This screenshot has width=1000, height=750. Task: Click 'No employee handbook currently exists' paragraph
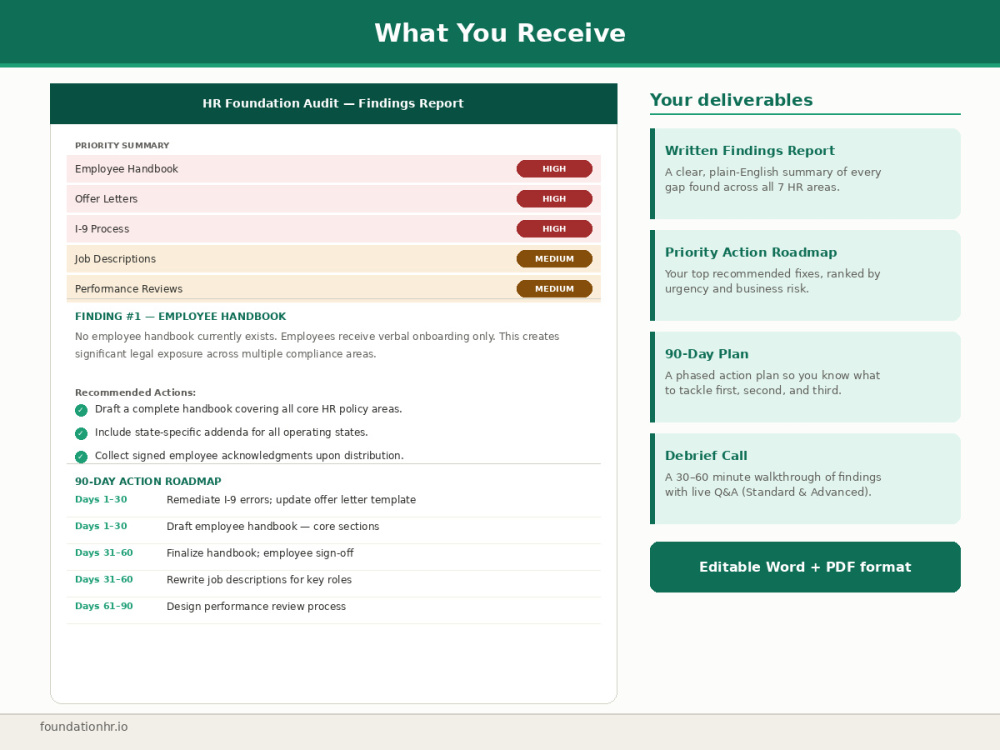(317, 345)
